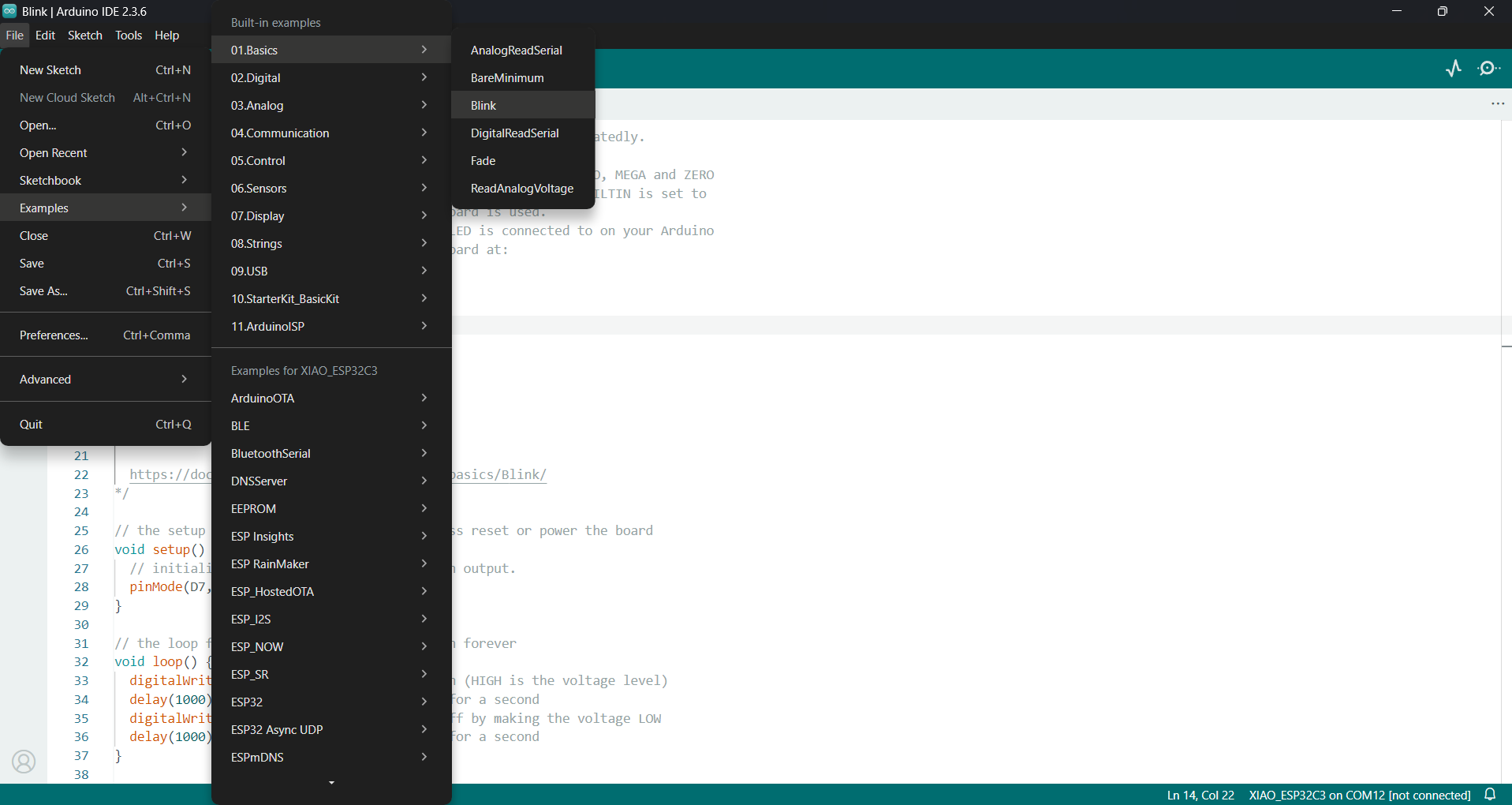Click the delay(1000) text on line 34
Viewport: 1512px width, 805px height.
click(170, 699)
